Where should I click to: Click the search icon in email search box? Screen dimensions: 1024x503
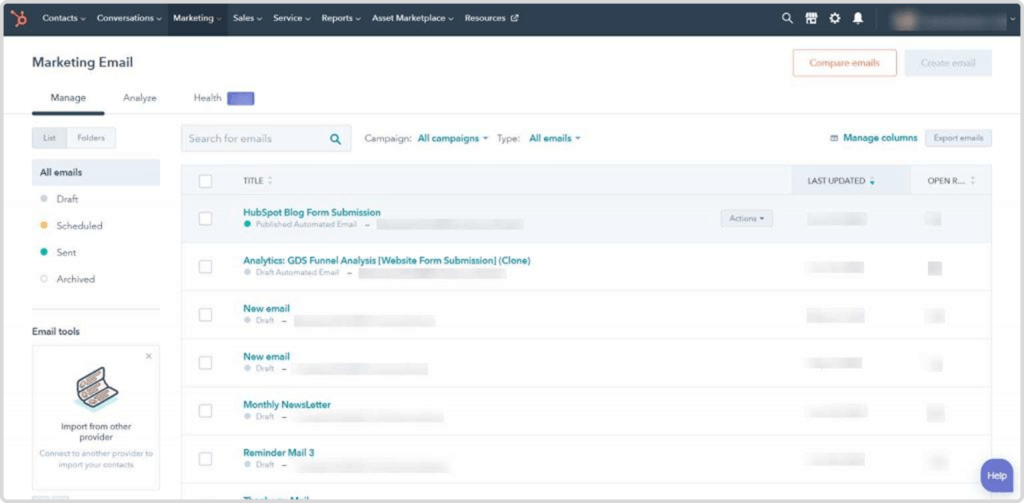[336, 138]
